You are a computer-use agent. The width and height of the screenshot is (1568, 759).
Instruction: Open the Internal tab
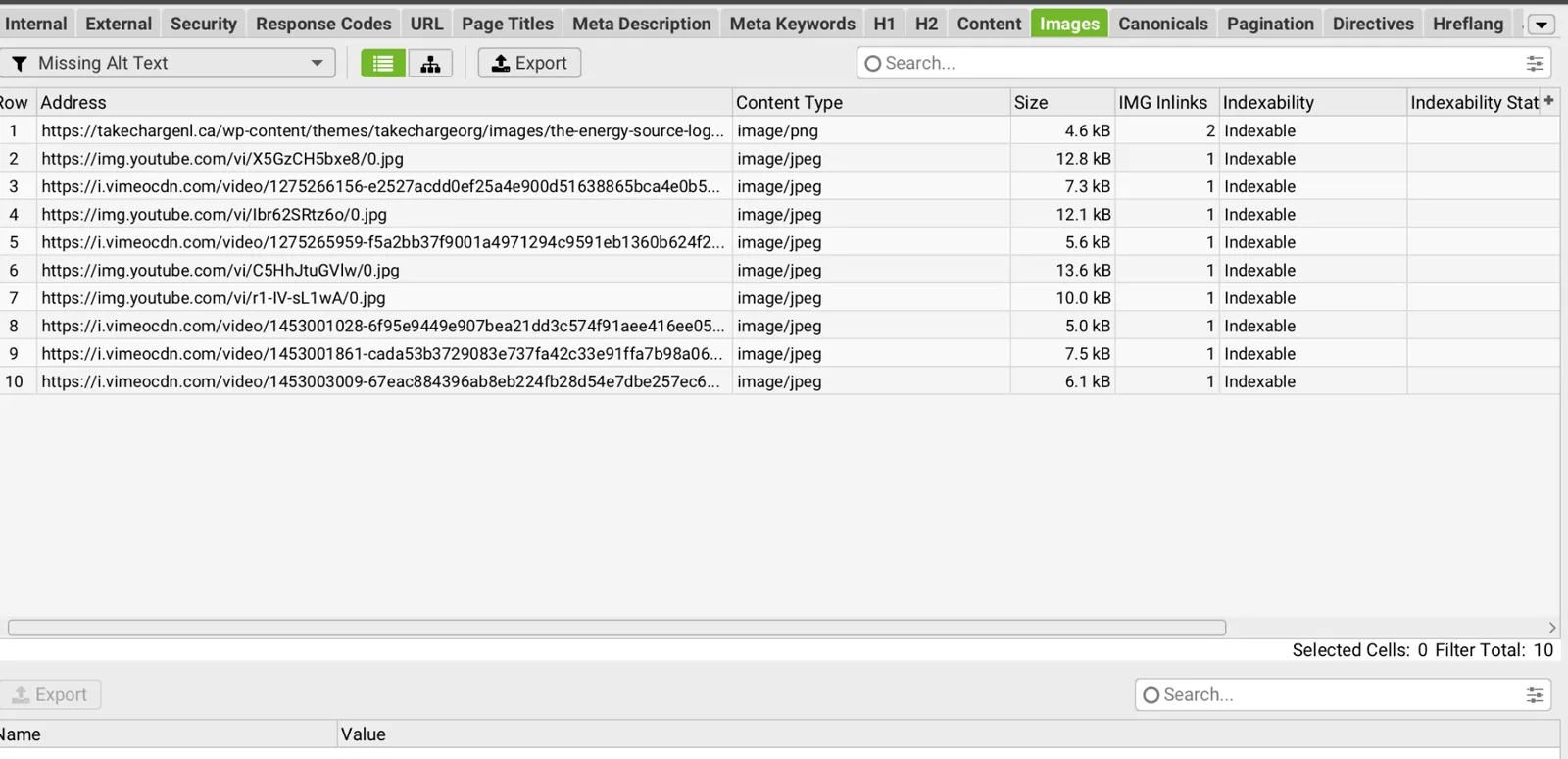click(x=36, y=24)
